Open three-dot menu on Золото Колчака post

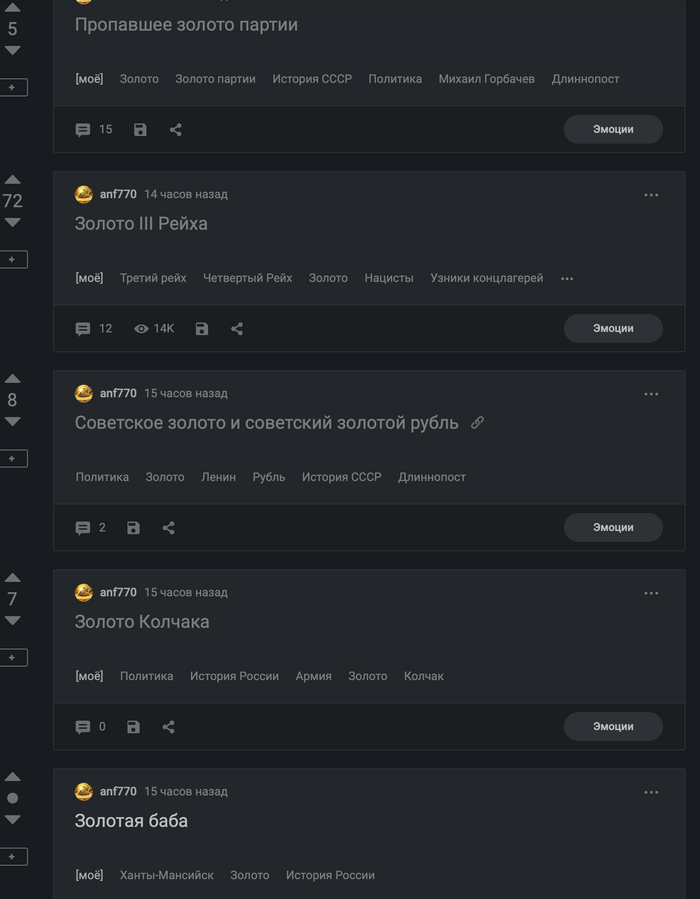[x=651, y=593]
